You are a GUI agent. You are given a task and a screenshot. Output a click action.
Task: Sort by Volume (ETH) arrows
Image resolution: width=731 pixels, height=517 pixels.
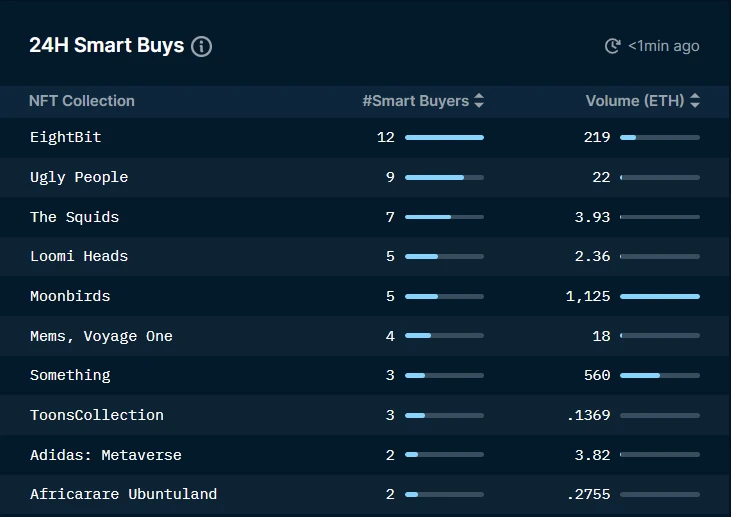pyautogui.click(x=695, y=101)
